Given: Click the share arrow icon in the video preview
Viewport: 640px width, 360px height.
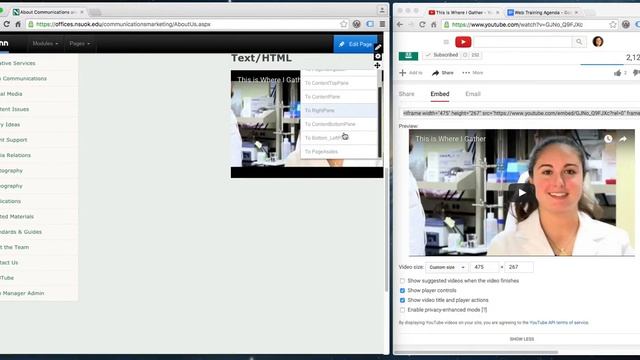Looking at the screenshot, I should 623,139.
